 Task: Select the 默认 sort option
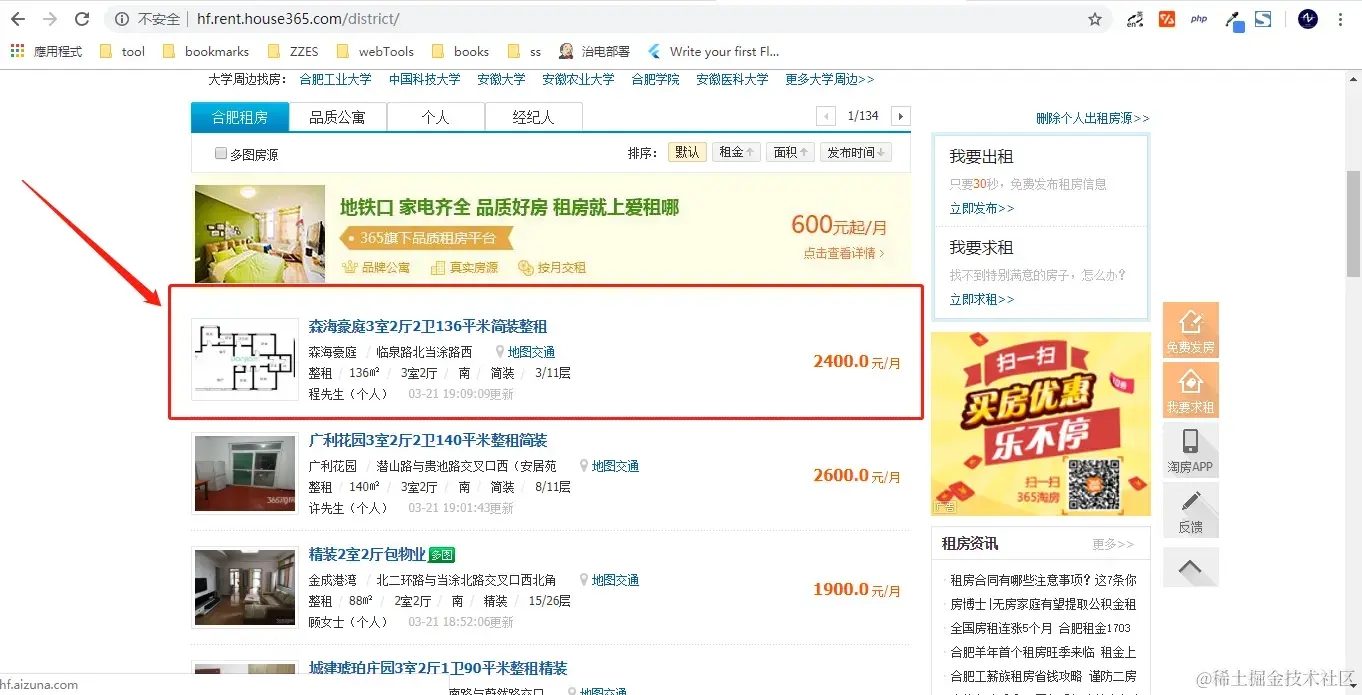687,152
